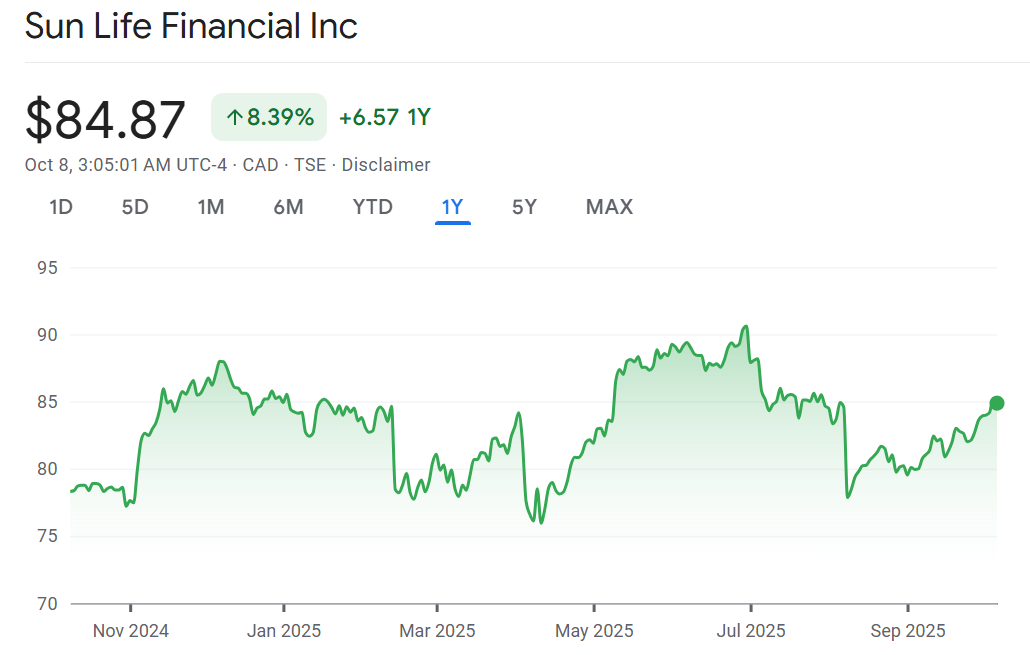Show the 1M chart range

(210, 207)
